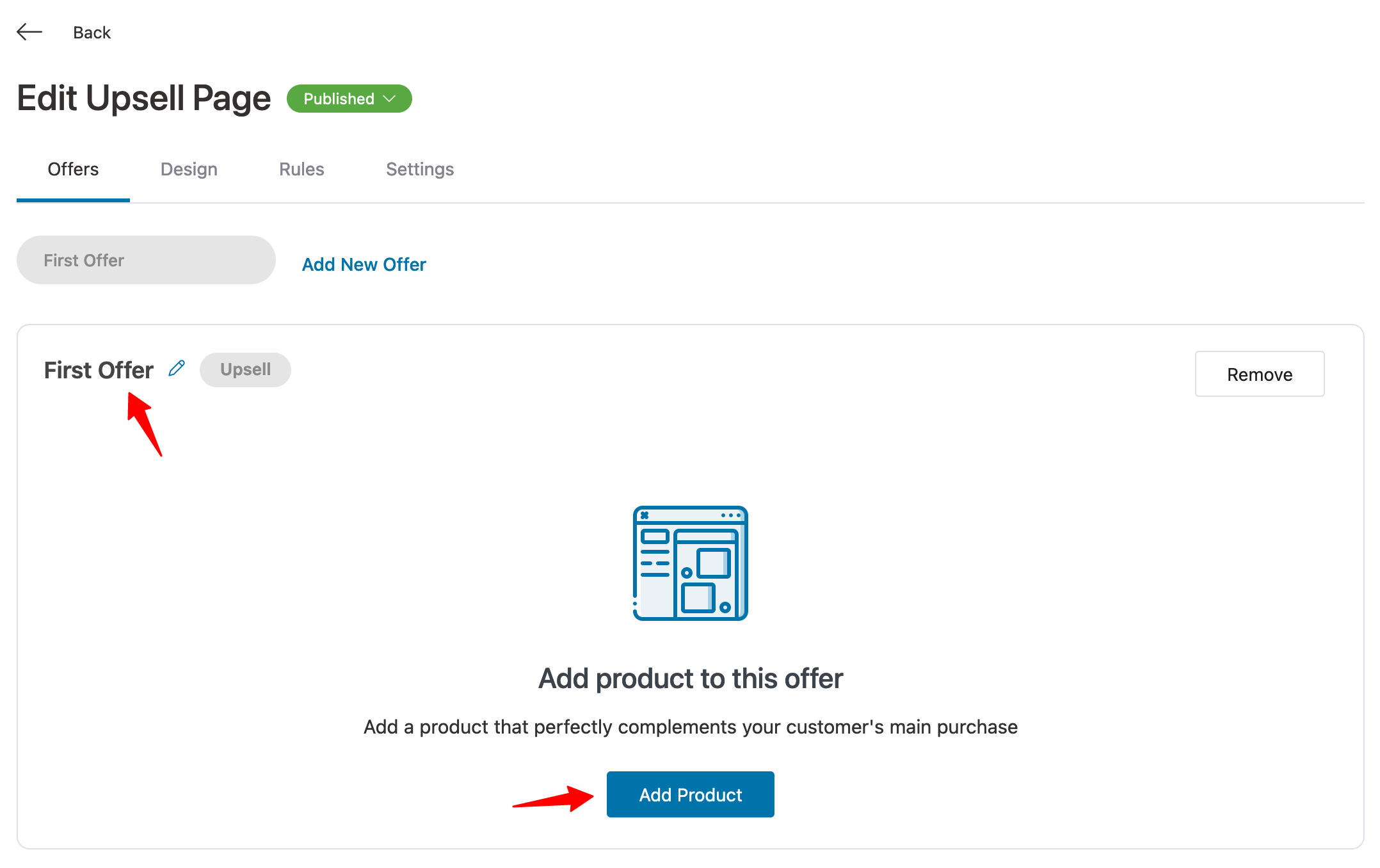Click the Back text label
Viewport: 1380px width, 868px height.
pos(92,32)
